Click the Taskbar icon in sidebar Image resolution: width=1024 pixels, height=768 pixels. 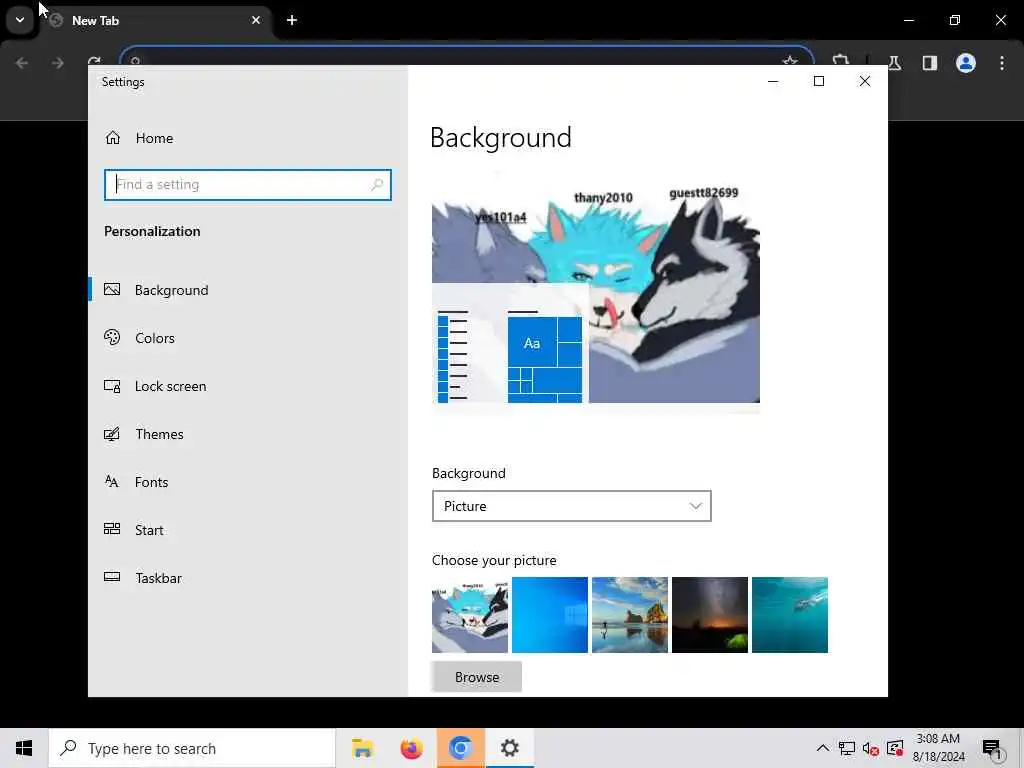click(x=112, y=577)
